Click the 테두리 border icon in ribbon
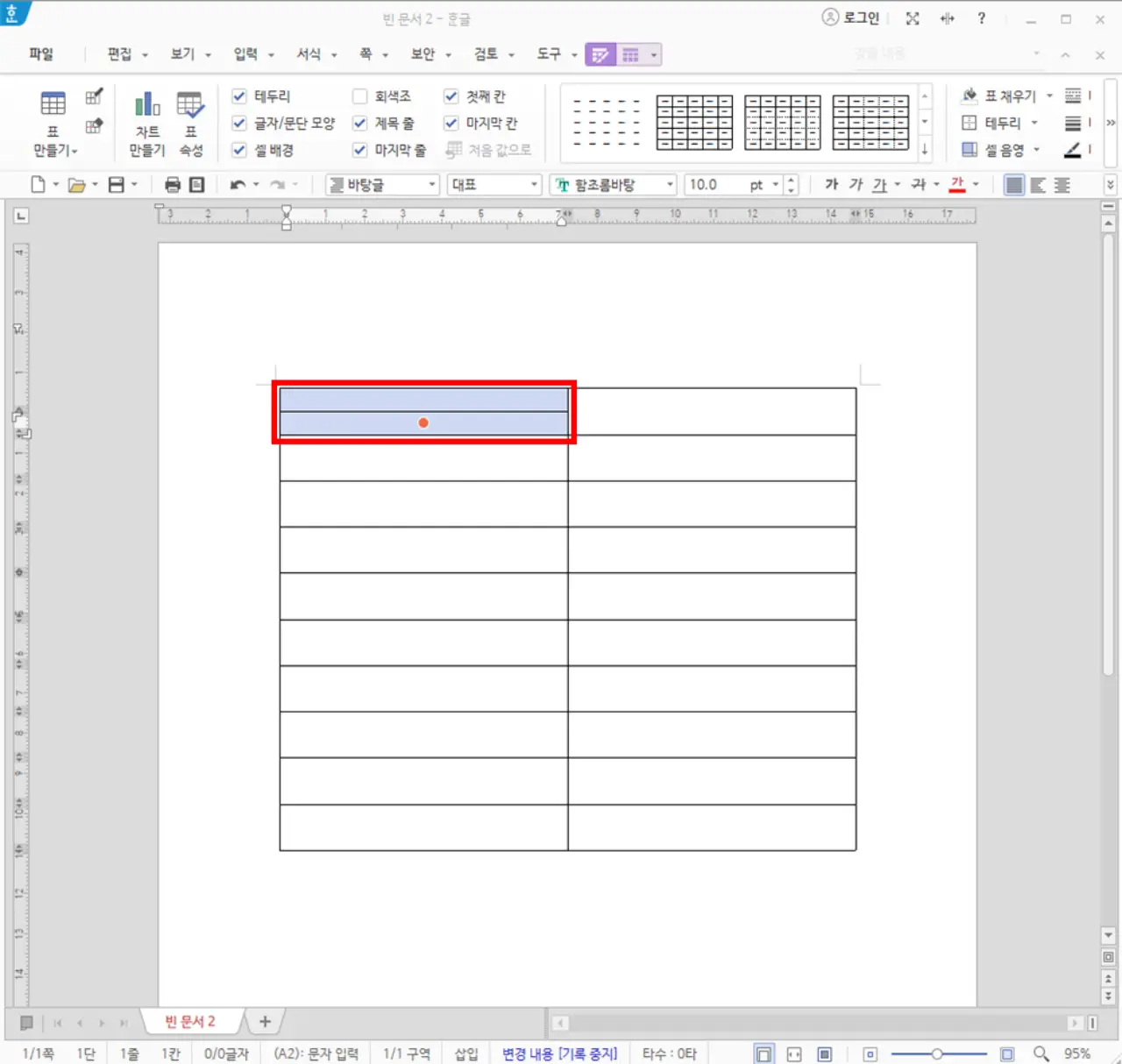 coord(969,123)
